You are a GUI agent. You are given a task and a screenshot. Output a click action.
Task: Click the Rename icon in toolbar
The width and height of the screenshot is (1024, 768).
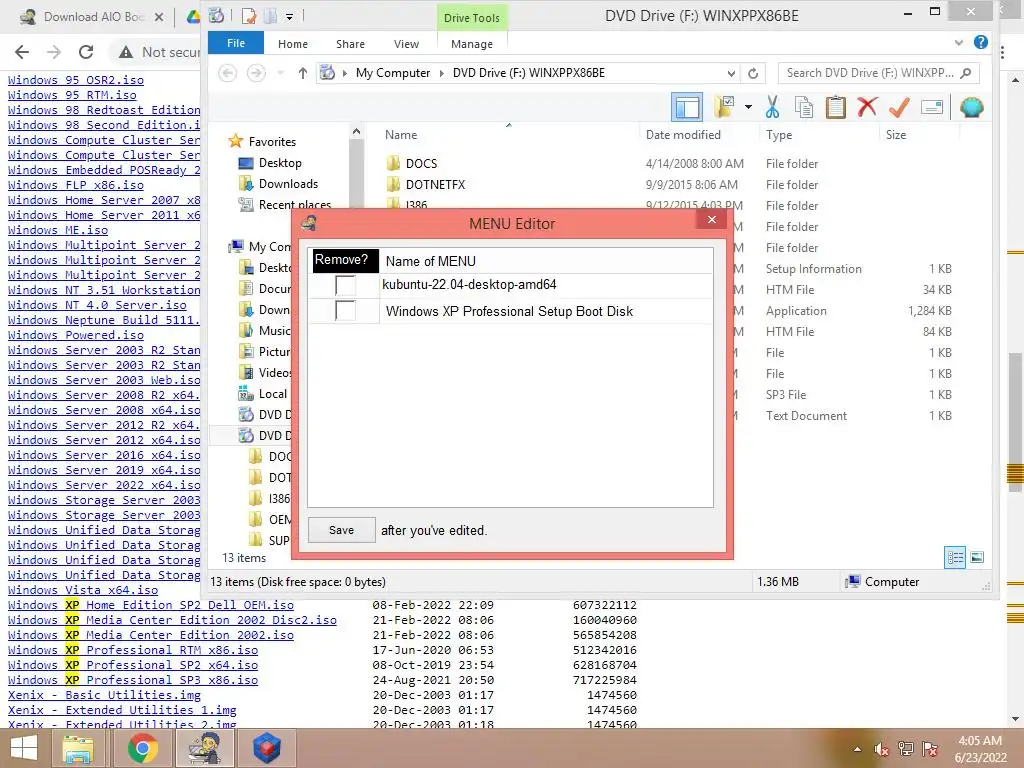point(932,107)
